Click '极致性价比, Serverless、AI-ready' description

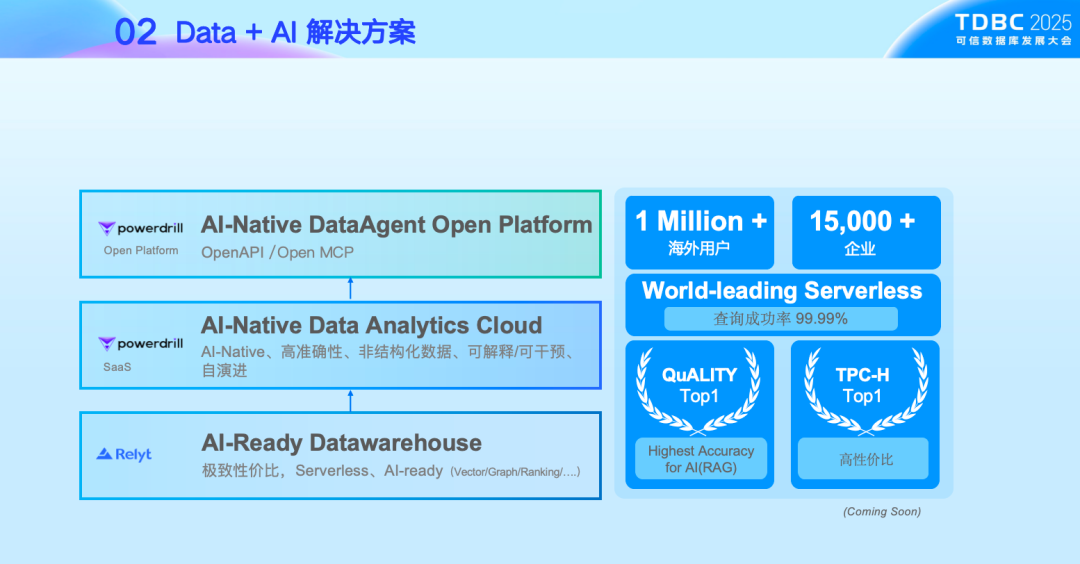322,470
